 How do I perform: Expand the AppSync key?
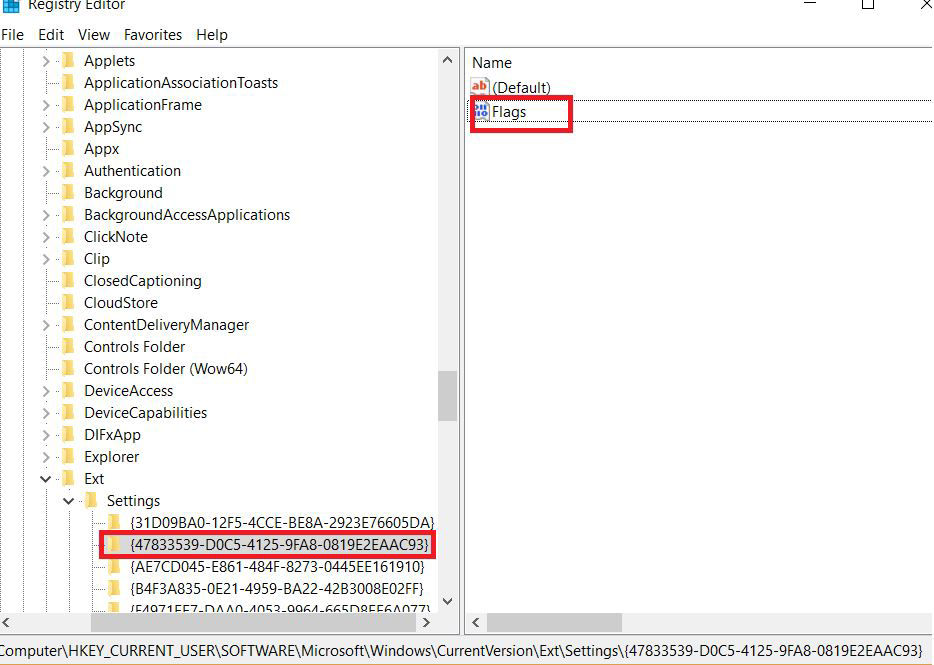point(46,128)
